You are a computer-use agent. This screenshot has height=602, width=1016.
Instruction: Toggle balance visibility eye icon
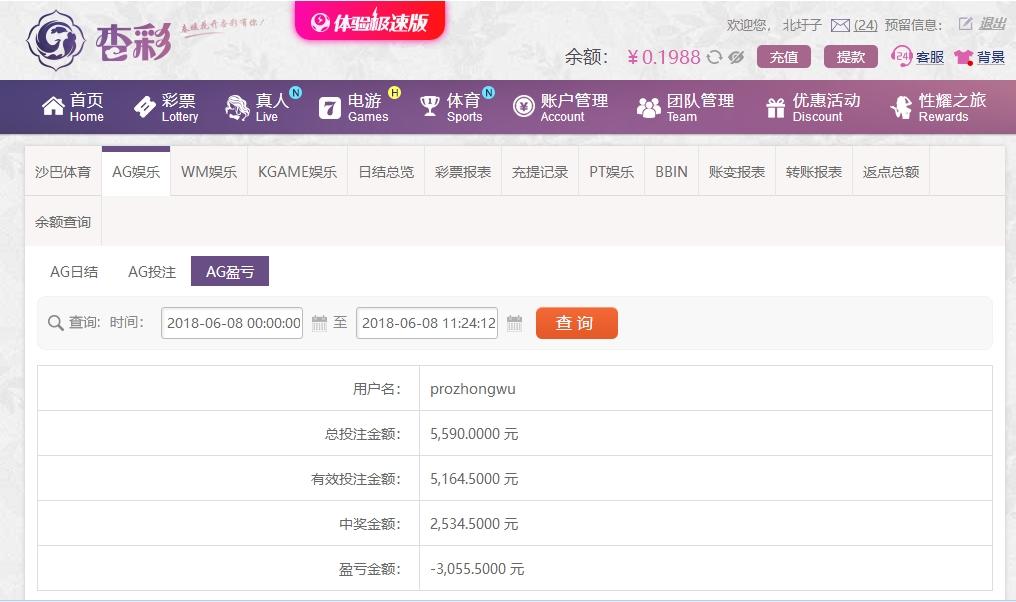pyautogui.click(x=735, y=57)
